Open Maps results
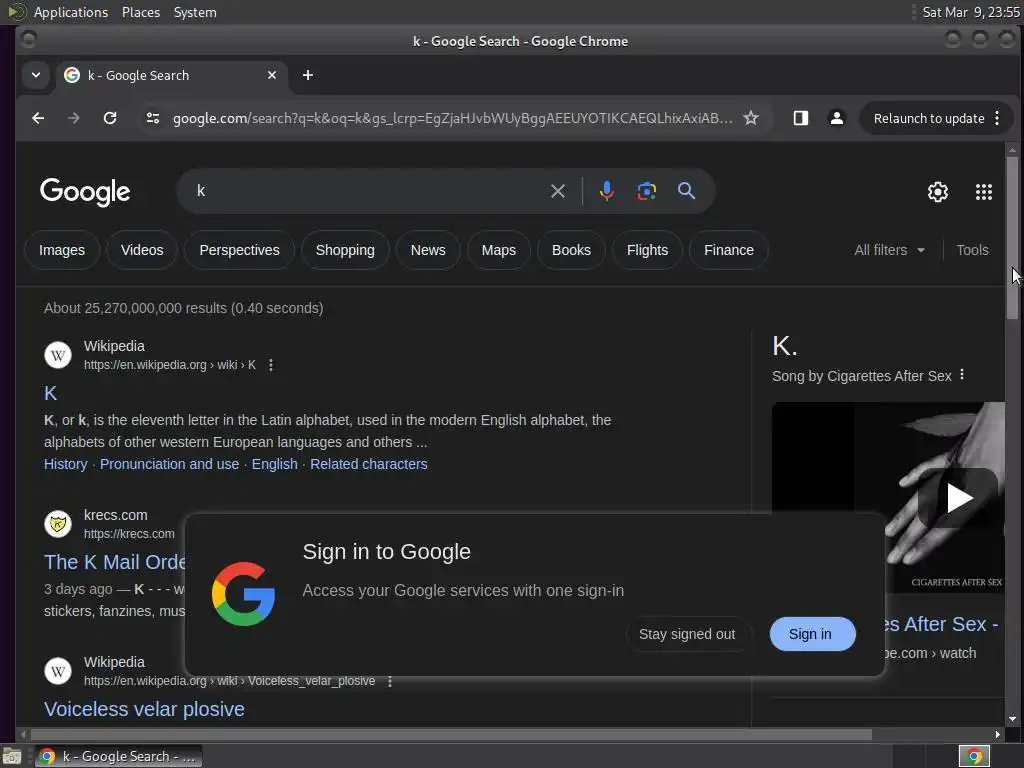Screen dimensions: 1024x768 point(498,250)
